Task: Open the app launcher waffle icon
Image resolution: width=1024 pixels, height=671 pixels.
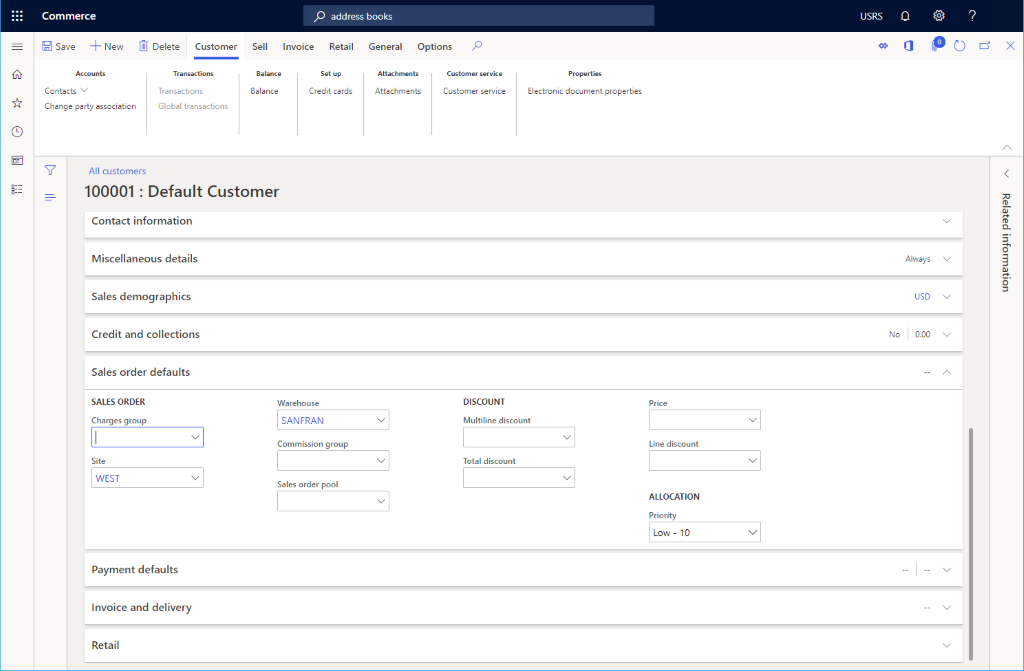Action: tap(16, 15)
